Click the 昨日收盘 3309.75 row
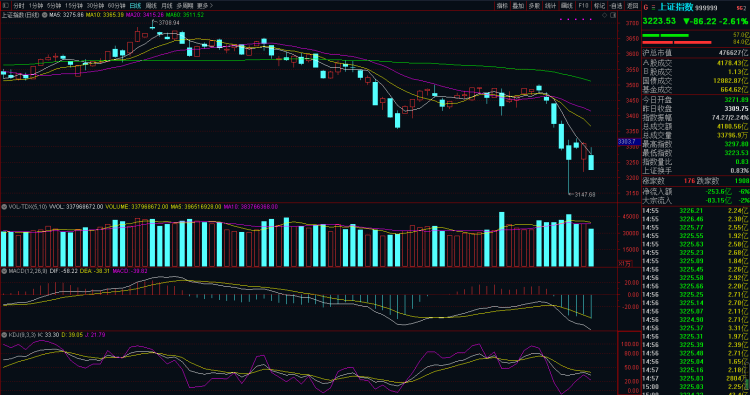This screenshot has height=395, width=750. tap(695, 109)
